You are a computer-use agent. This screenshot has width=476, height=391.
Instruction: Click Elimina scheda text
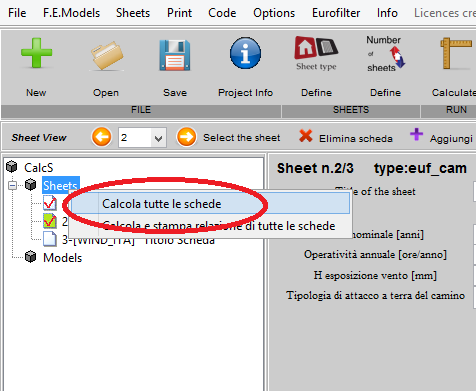pos(356,138)
